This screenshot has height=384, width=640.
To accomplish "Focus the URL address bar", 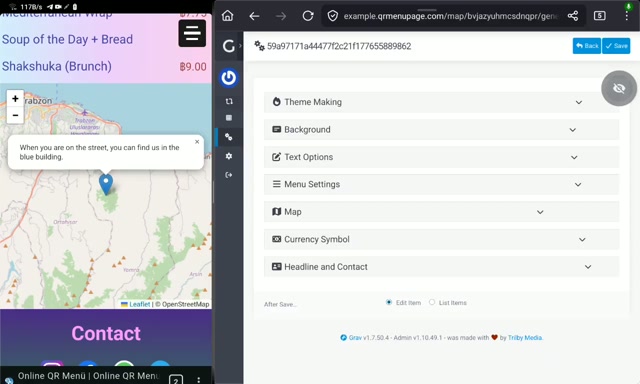I will click(450, 16).
